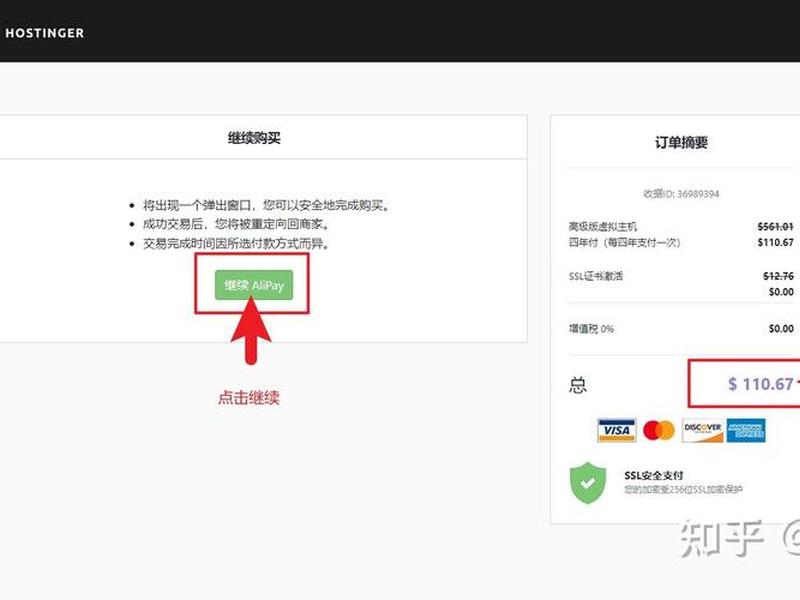800x600 pixels.
Task: Click the 256位SSL加密保护 description text
Action: (683, 489)
